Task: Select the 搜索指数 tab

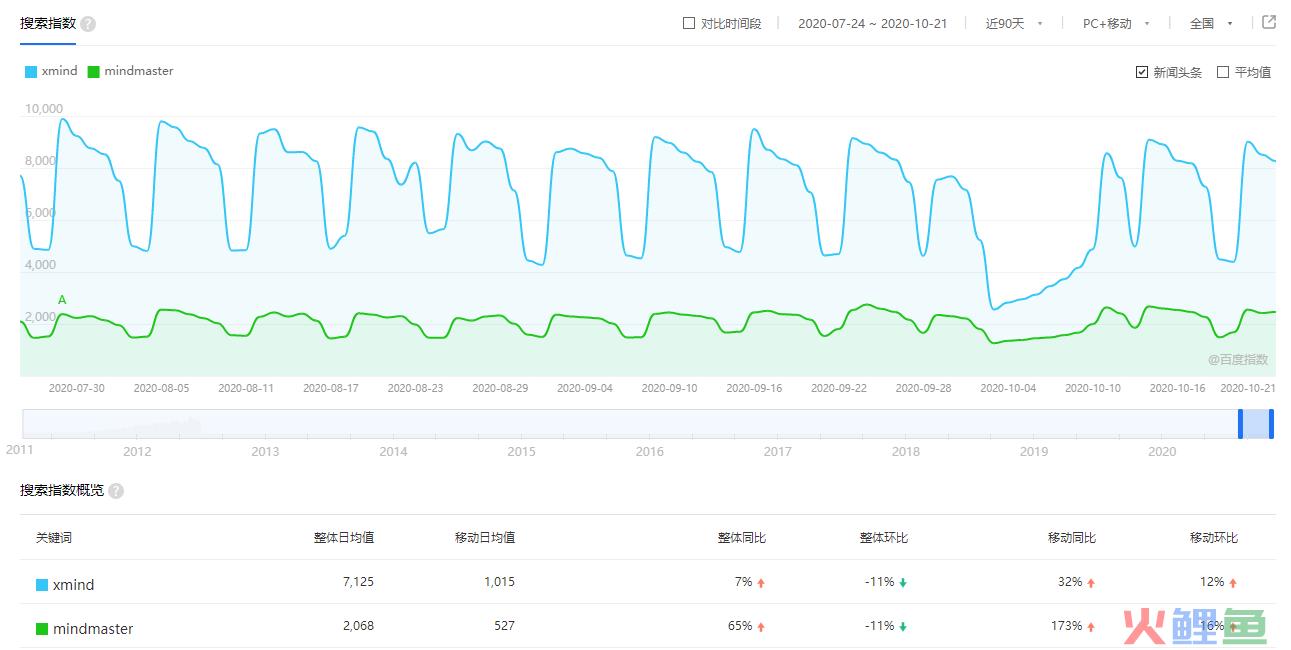Action: [48, 23]
